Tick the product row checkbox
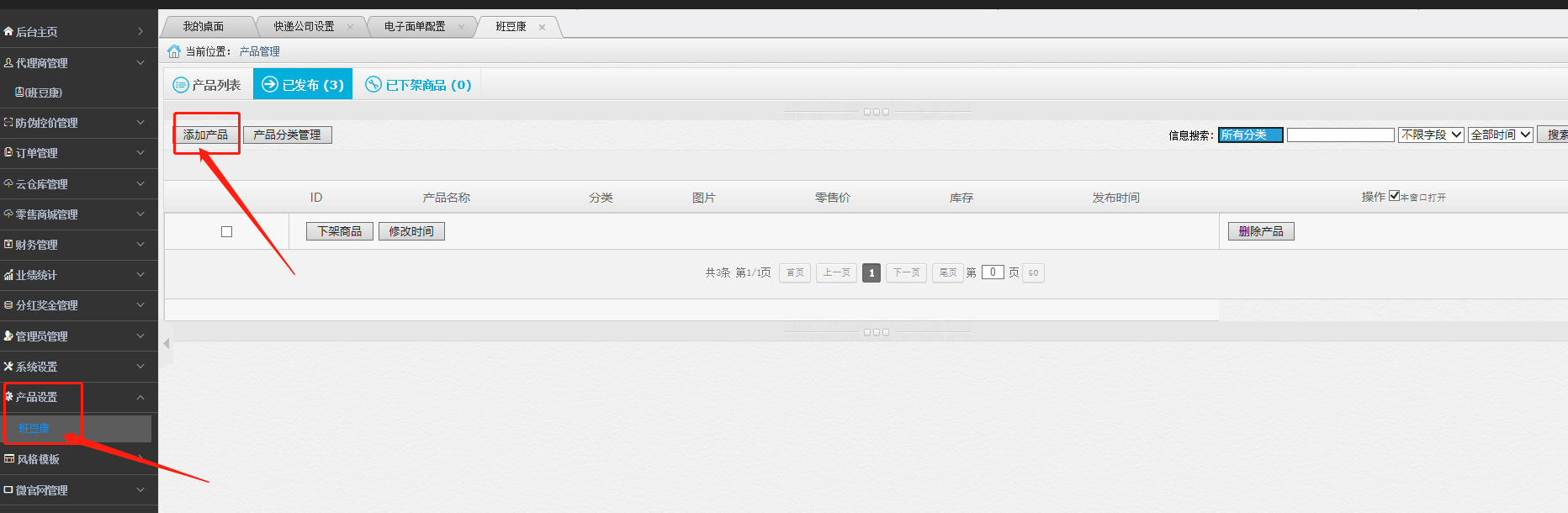The width and height of the screenshot is (1568, 513). [226, 231]
